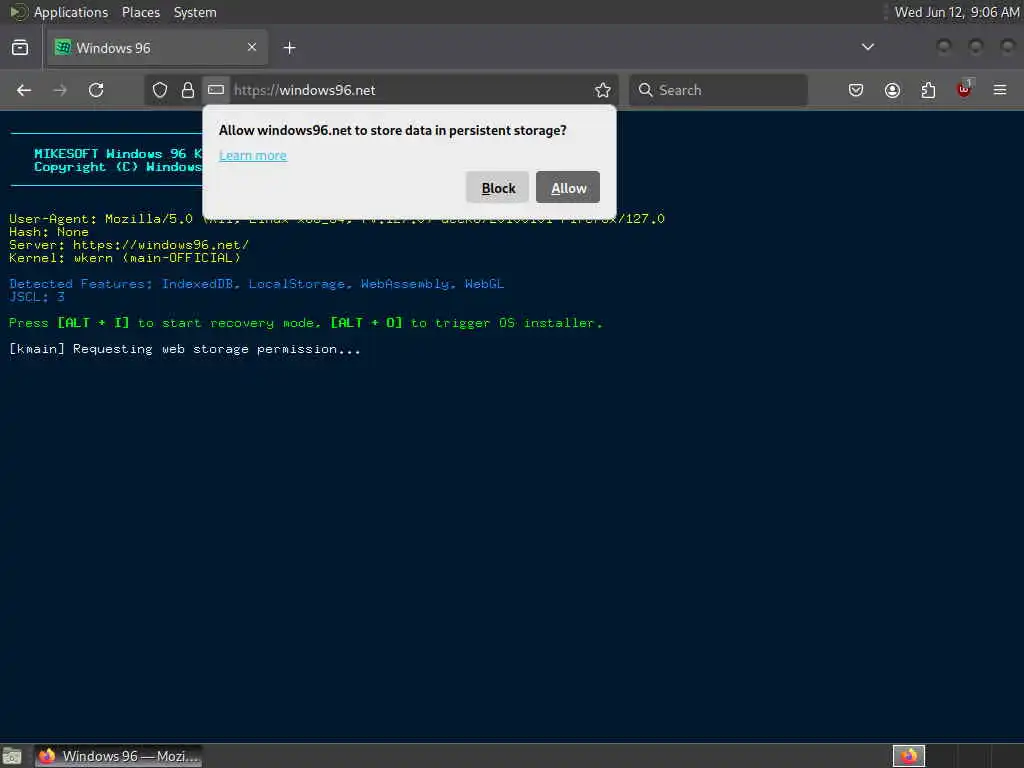
Task: Go back to previous page
Action: coord(24,90)
